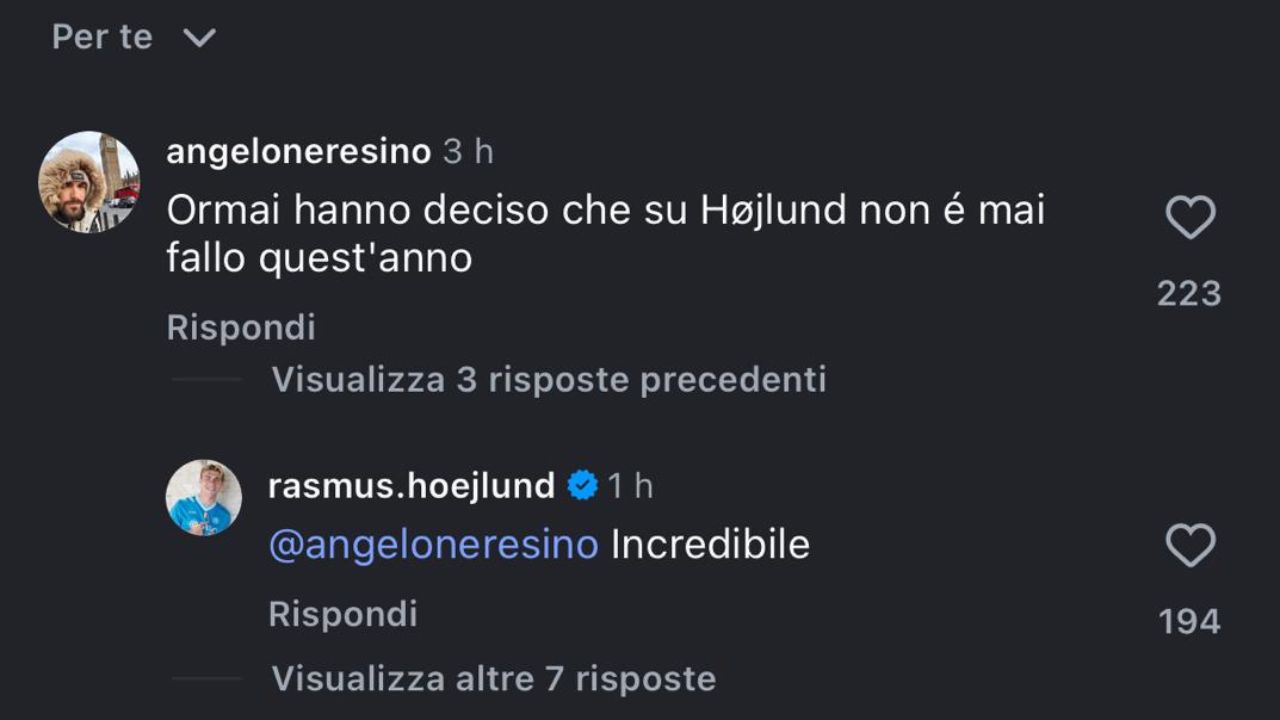Click the rasmus.hoejlund username
This screenshot has height=720, width=1280.
411,486
